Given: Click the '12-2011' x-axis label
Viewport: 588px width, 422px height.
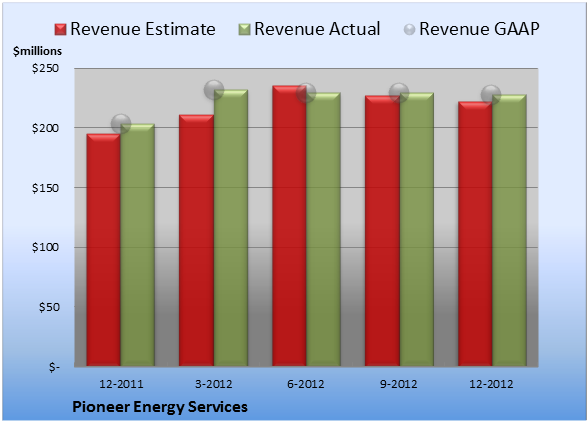Looking at the screenshot, I should tap(121, 384).
